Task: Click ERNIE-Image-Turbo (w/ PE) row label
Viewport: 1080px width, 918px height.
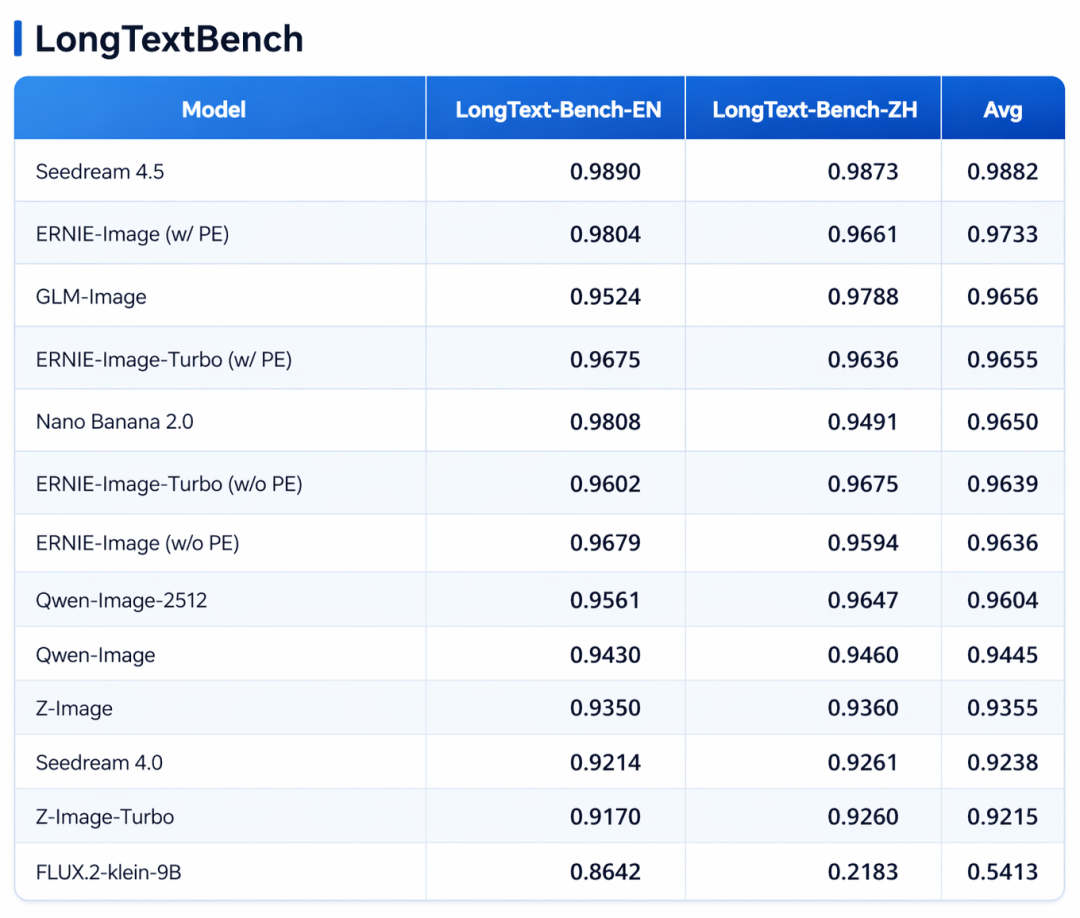Action: tap(164, 359)
